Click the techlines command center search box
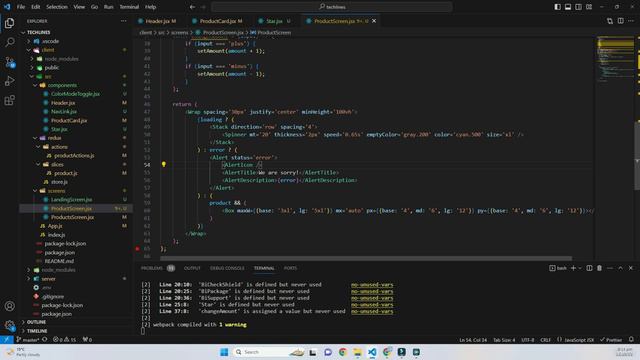The image size is (640, 360). pyautogui.click(x=332, y=7)
